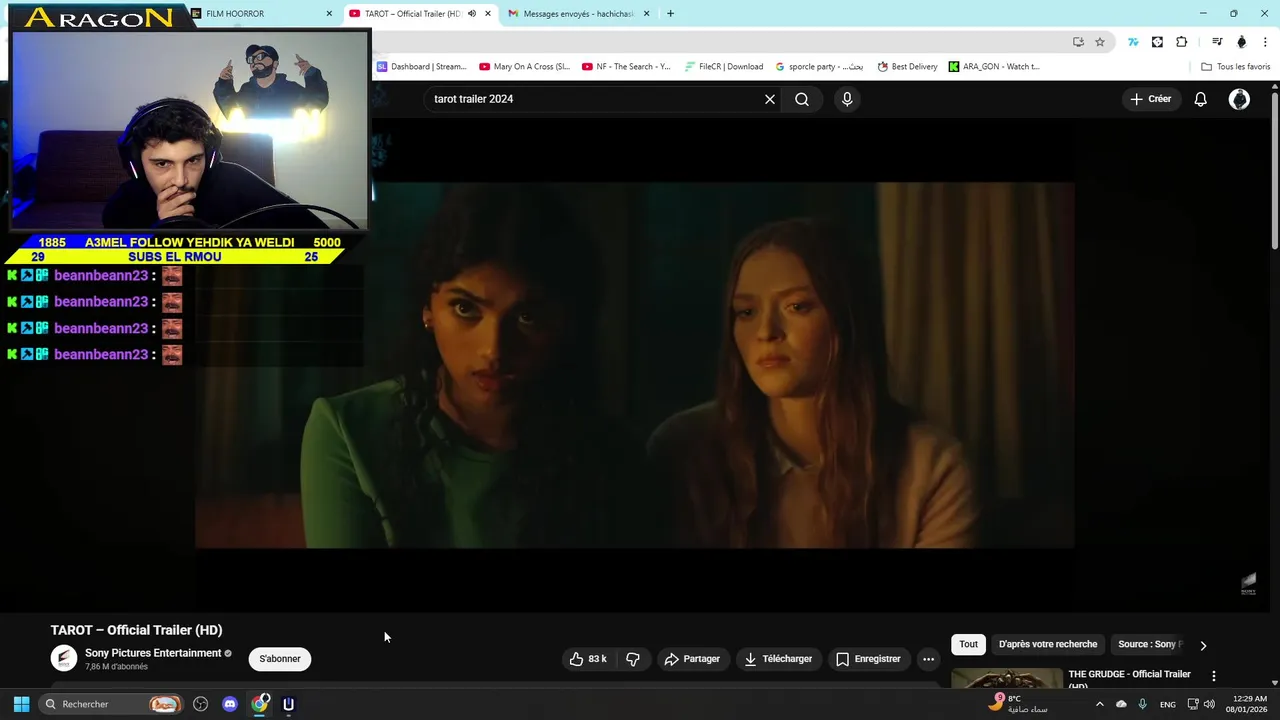1280x720 pixels.
Task: Open the Sony Pictures Entertainment channel name
Action: click(x=153, y=653)
